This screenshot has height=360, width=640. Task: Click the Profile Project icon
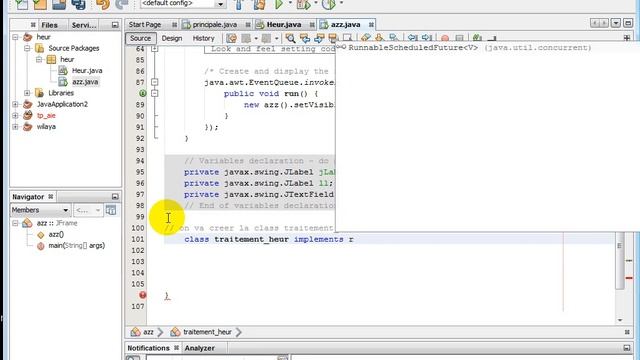click(329, 4)
